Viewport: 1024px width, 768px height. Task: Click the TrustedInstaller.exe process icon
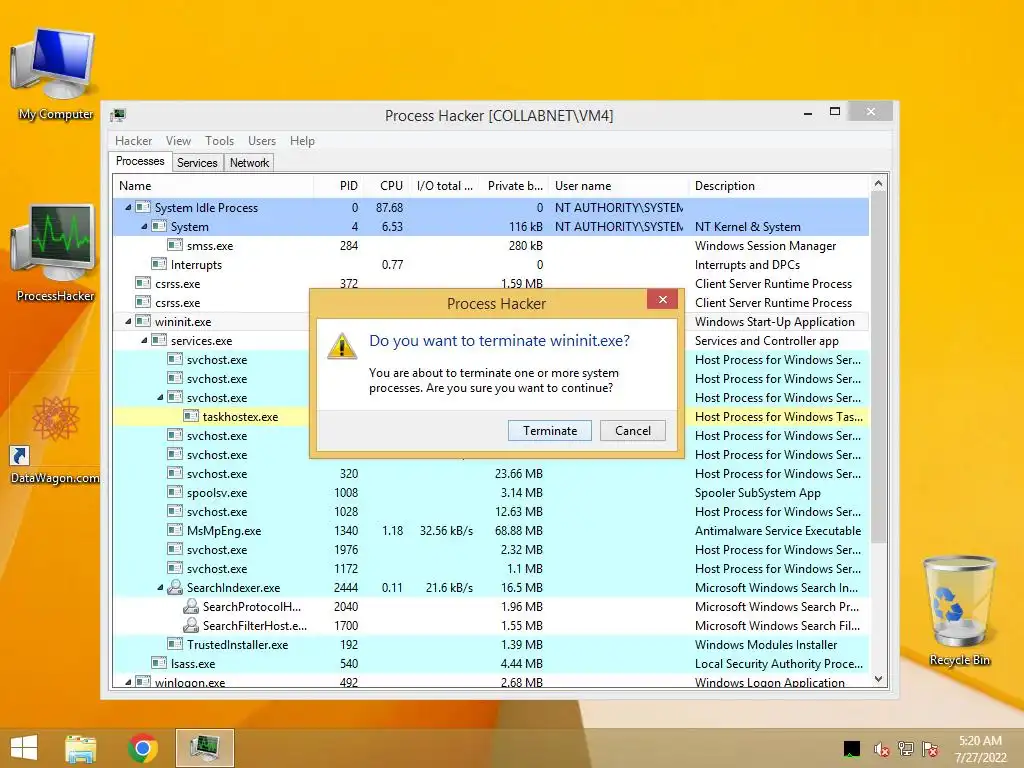(x=175, y=644)
